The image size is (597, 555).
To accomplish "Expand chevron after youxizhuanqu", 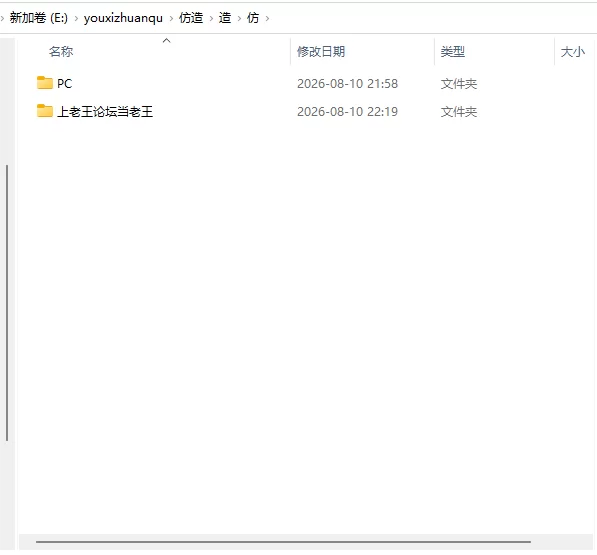I will (x=171, y=18).
